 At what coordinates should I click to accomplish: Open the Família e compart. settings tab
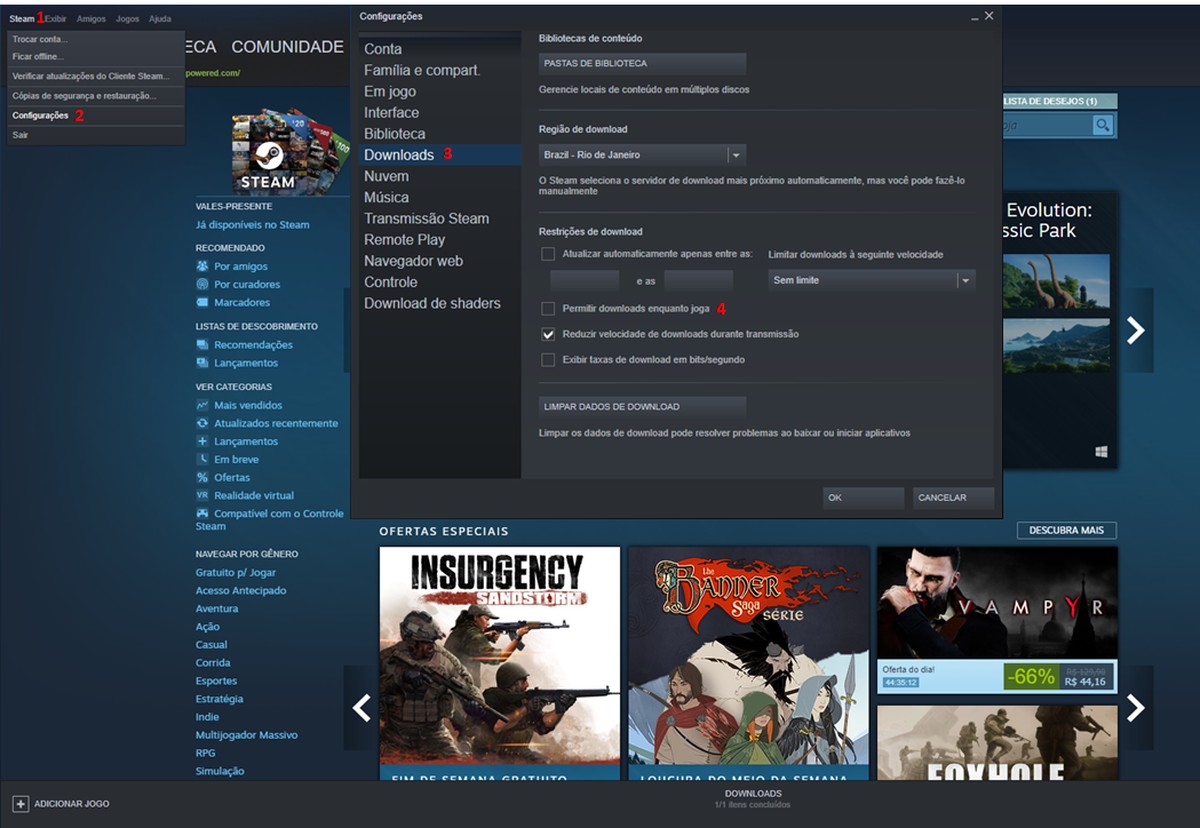pos(440,70)
